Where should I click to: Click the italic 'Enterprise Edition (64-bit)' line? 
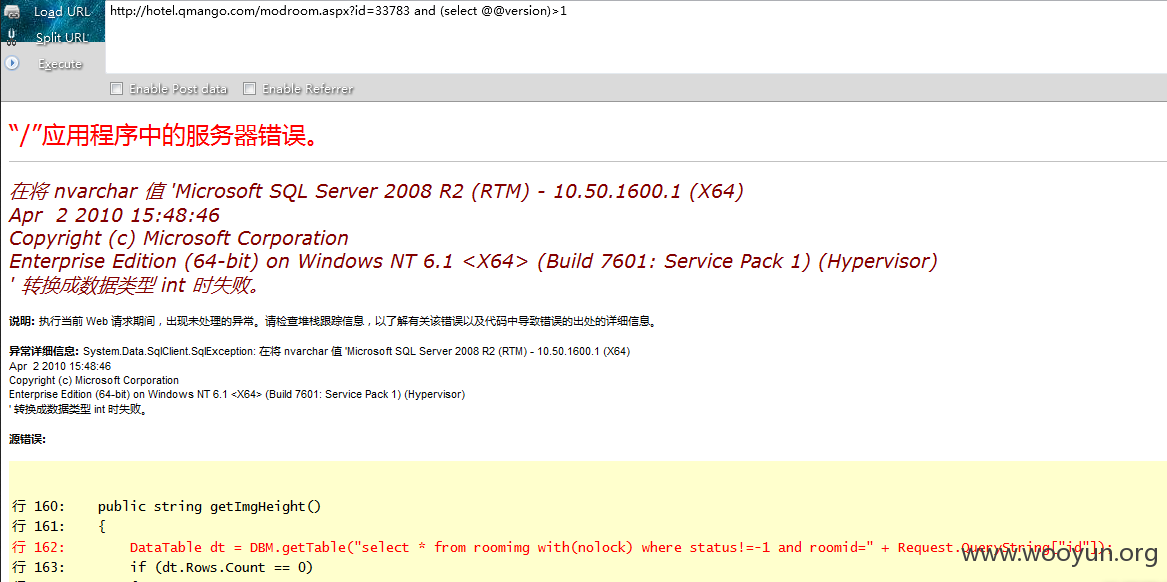pyautogui.click(x=473, y=261)
